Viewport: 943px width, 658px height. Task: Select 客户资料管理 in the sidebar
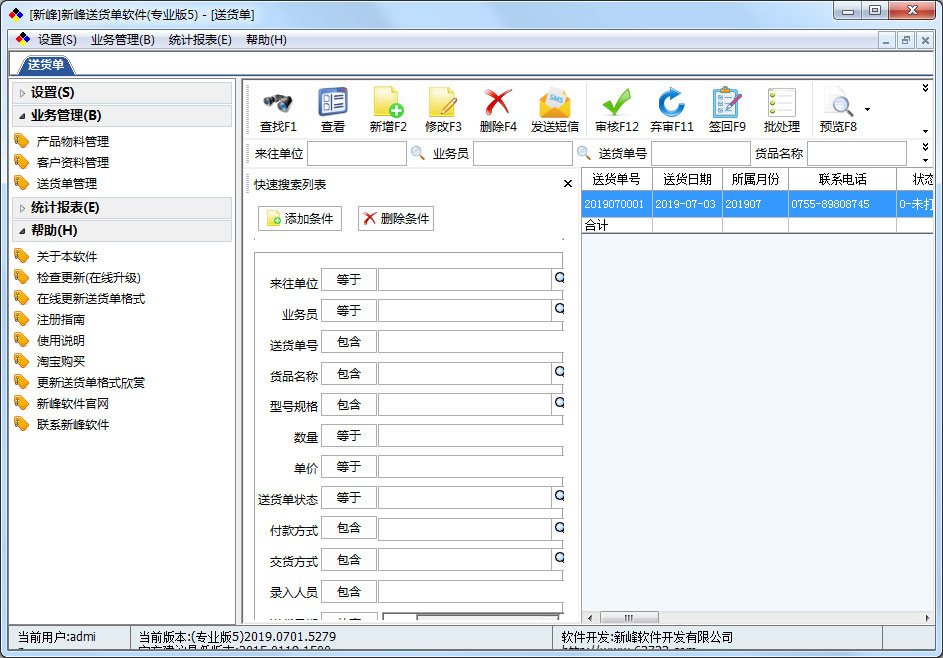(x=73, y=163)
